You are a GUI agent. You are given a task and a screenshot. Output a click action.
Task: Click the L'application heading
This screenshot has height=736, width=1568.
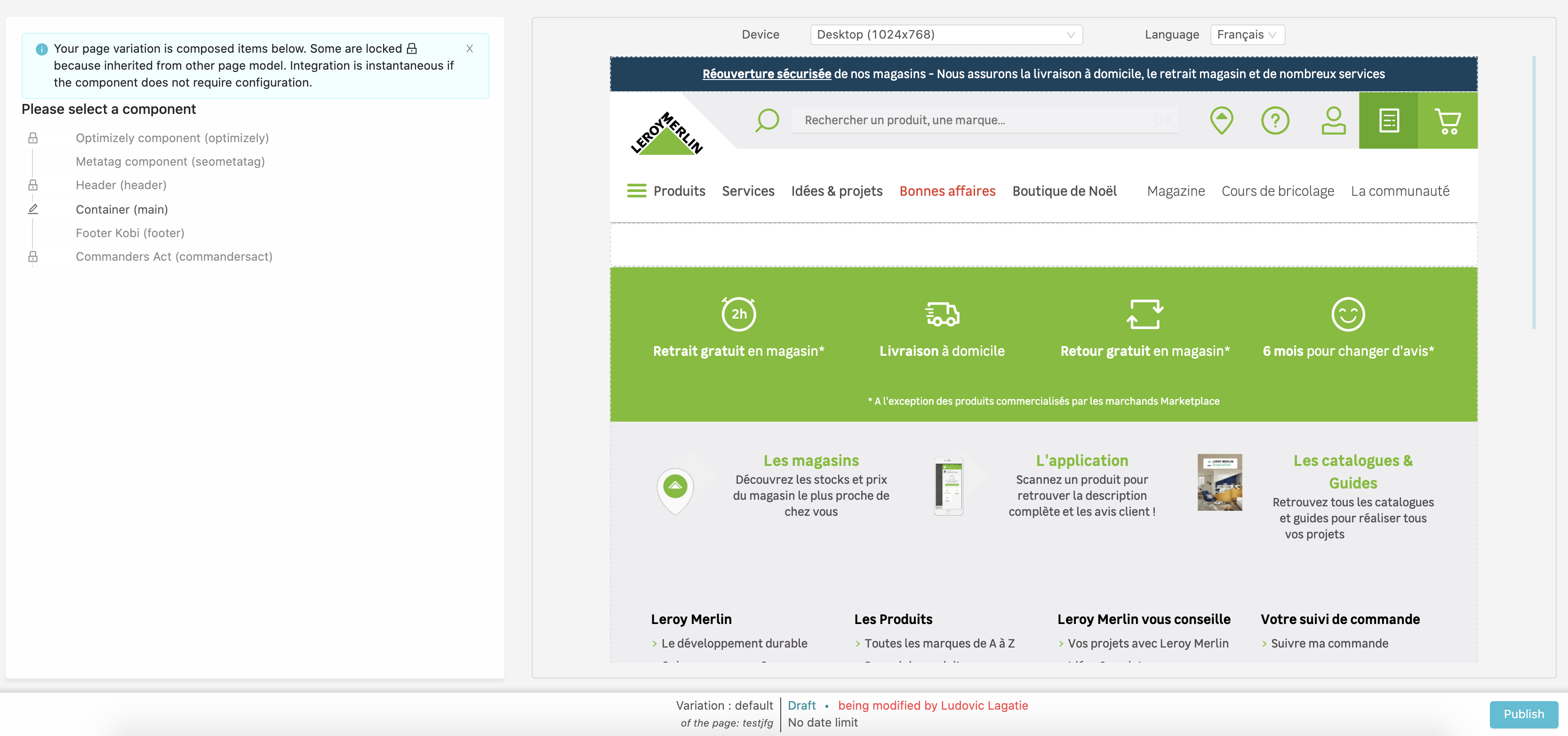pyautogui.click(x=1082, y=461)
